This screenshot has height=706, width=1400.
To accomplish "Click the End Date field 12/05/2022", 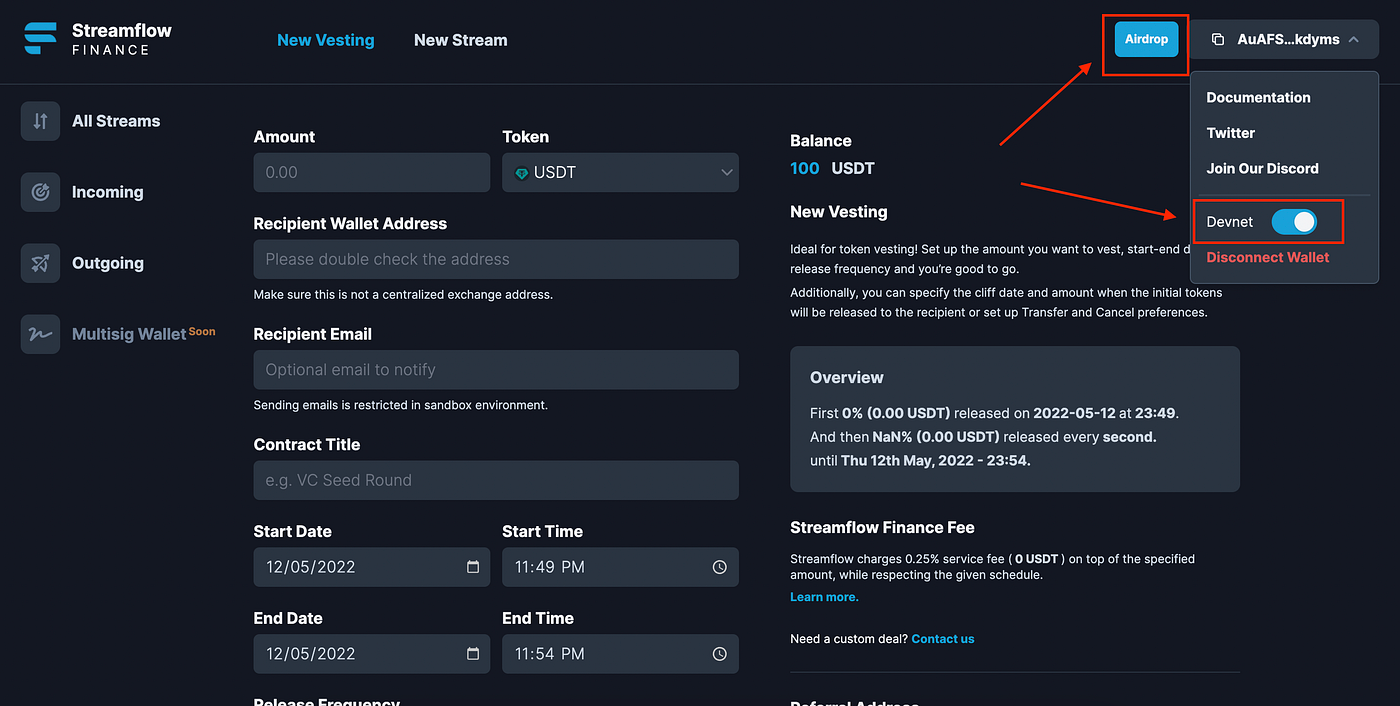I will point(372,654).
